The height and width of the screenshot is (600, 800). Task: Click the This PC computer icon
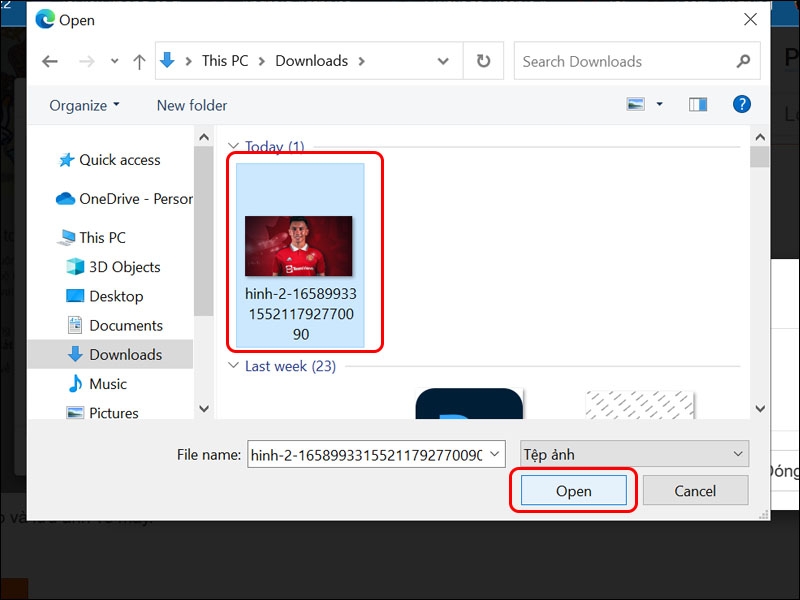pos(66,237)
